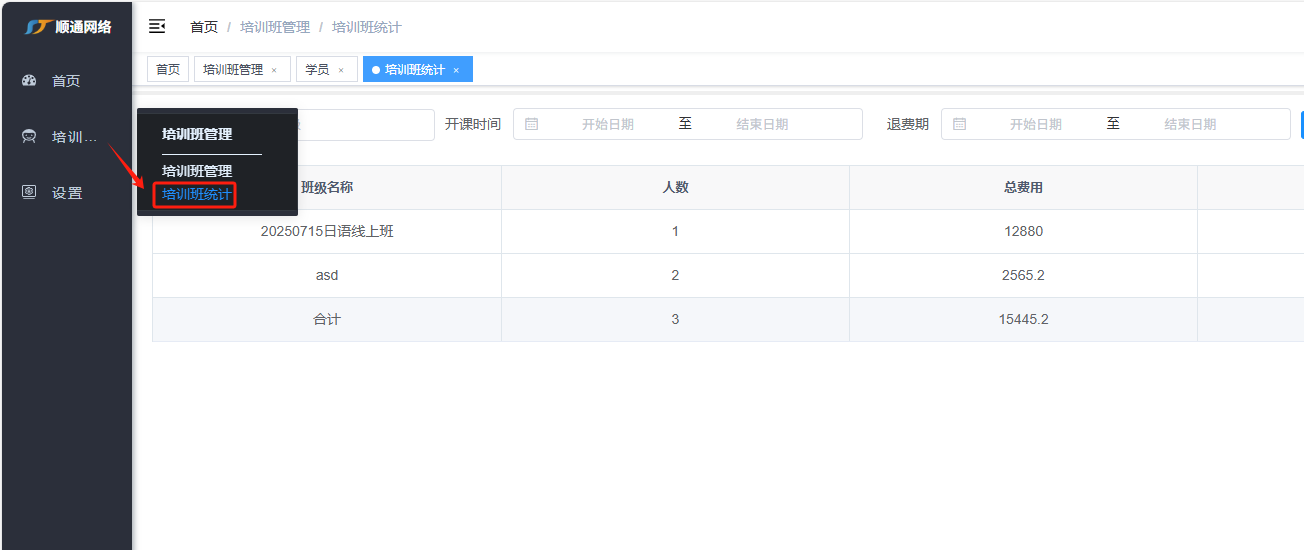Image resolution: width=1304 pixels, height=550 pixels.
Task: Click the 开课时间 label
Action: point(473,124)
